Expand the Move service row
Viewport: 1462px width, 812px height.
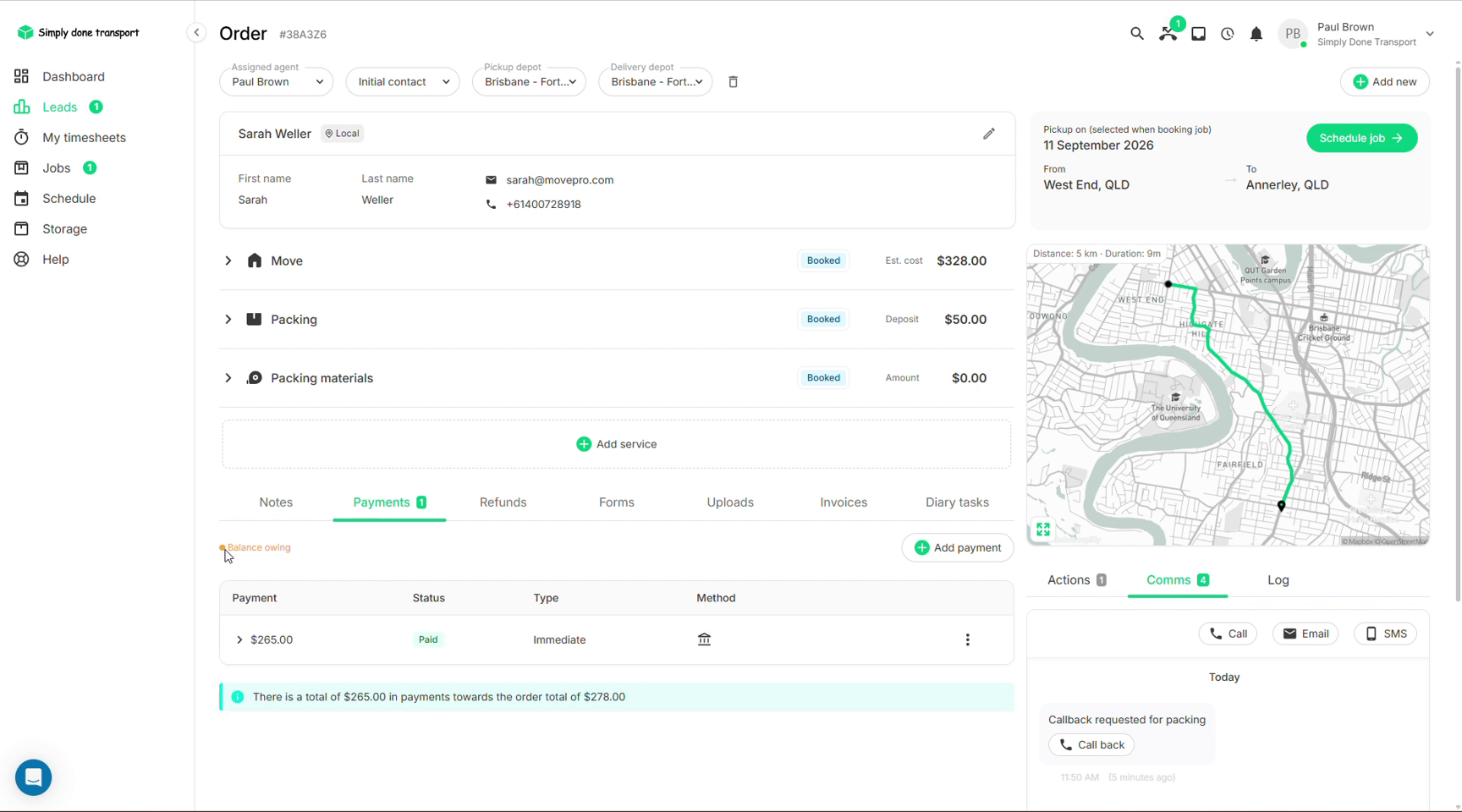pyautogui.click(x=228, y=261)
